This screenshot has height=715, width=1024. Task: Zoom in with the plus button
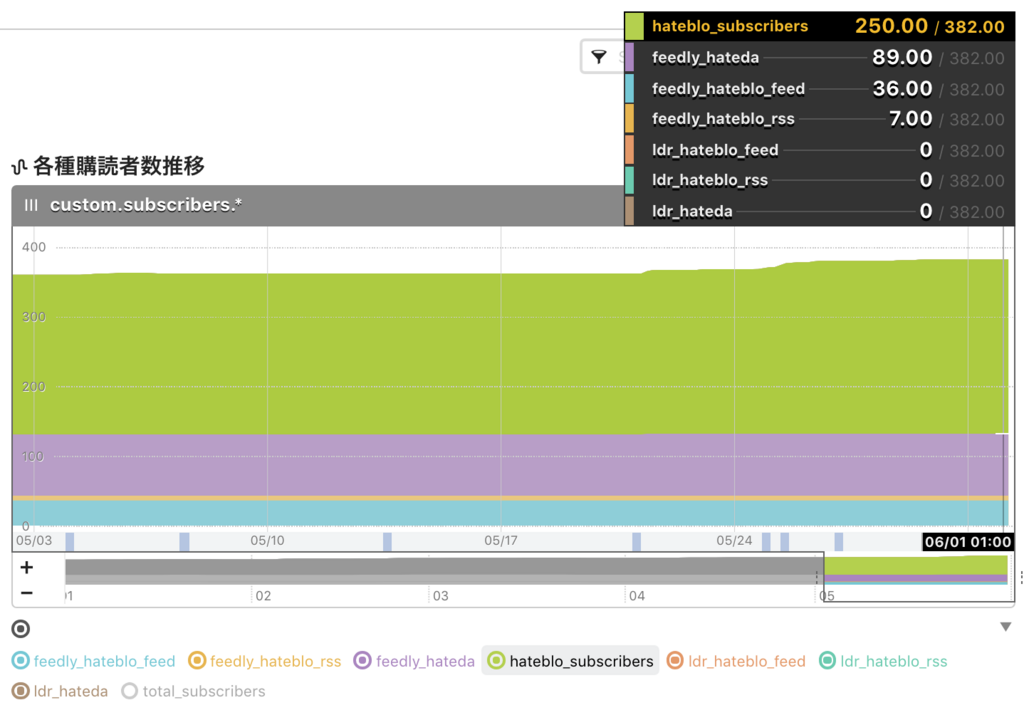(x=27, y=567)
